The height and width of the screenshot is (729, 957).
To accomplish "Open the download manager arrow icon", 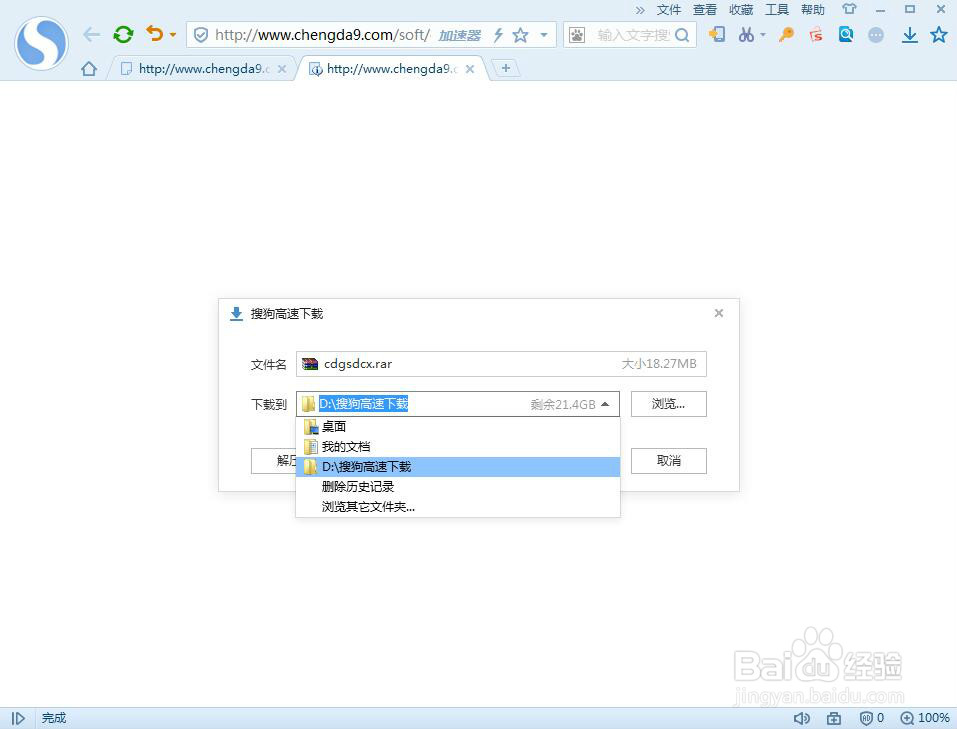I will (x=909, y=35).
